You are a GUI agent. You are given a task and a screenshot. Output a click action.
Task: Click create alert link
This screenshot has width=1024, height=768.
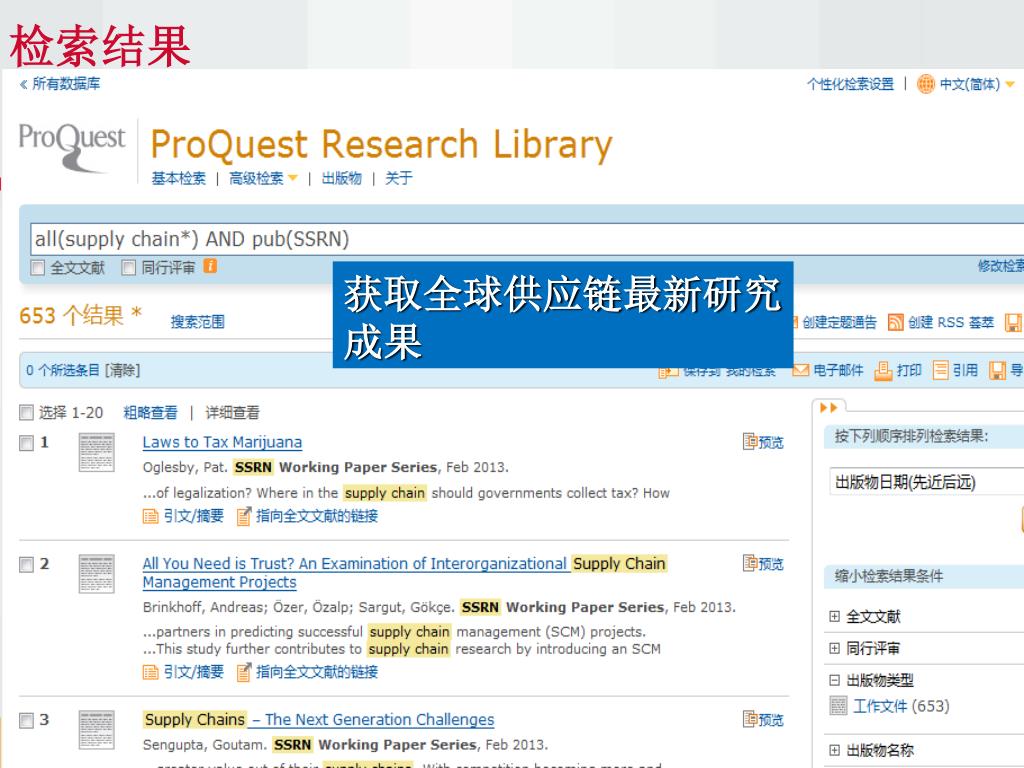pyautogui.click(x=839, y=322)
